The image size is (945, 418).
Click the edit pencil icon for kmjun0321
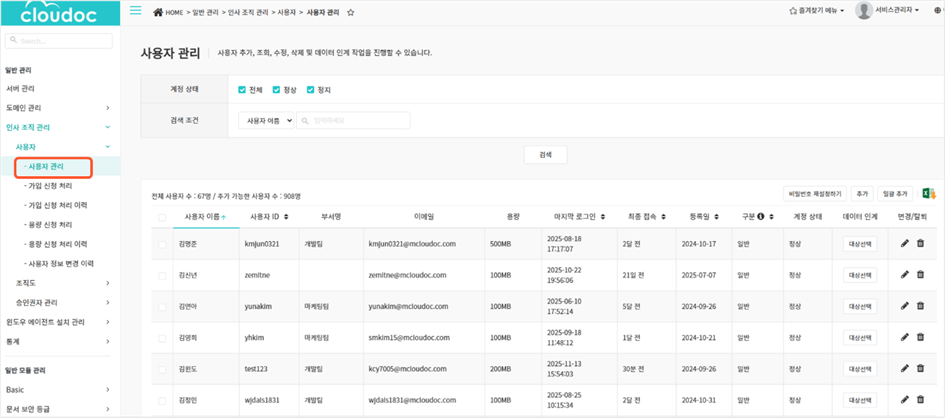(905, 243)
